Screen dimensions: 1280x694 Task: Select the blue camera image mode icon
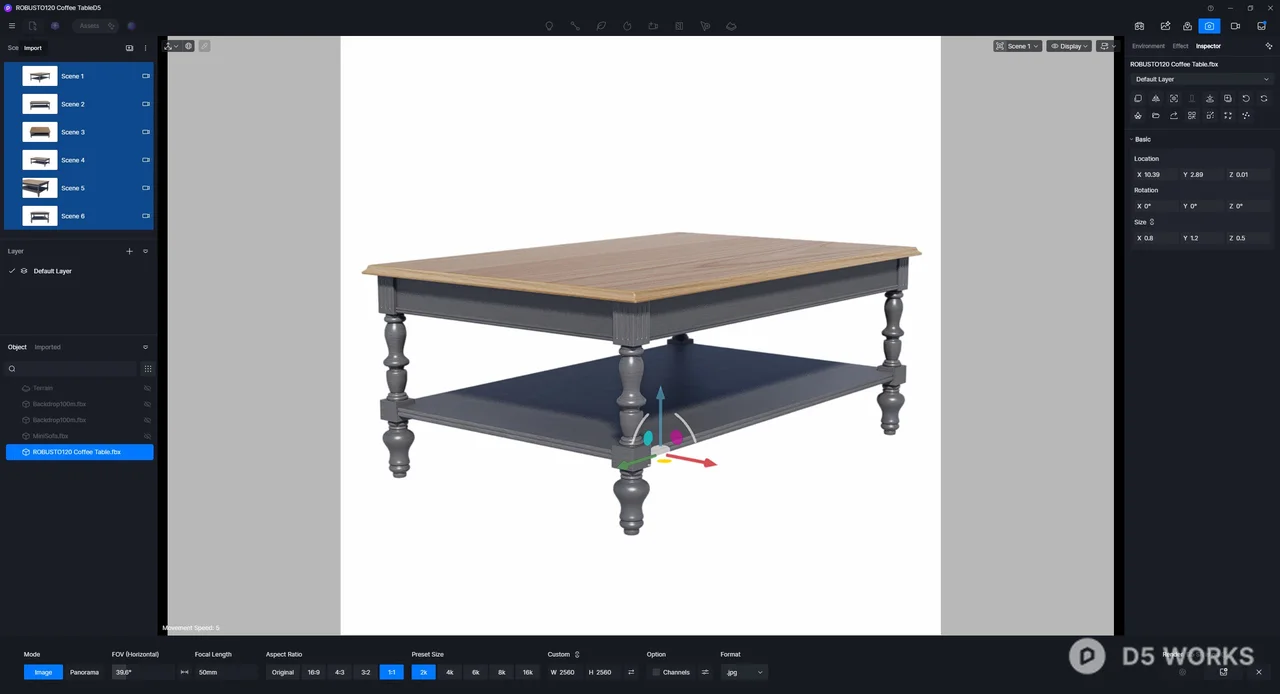1210,26
